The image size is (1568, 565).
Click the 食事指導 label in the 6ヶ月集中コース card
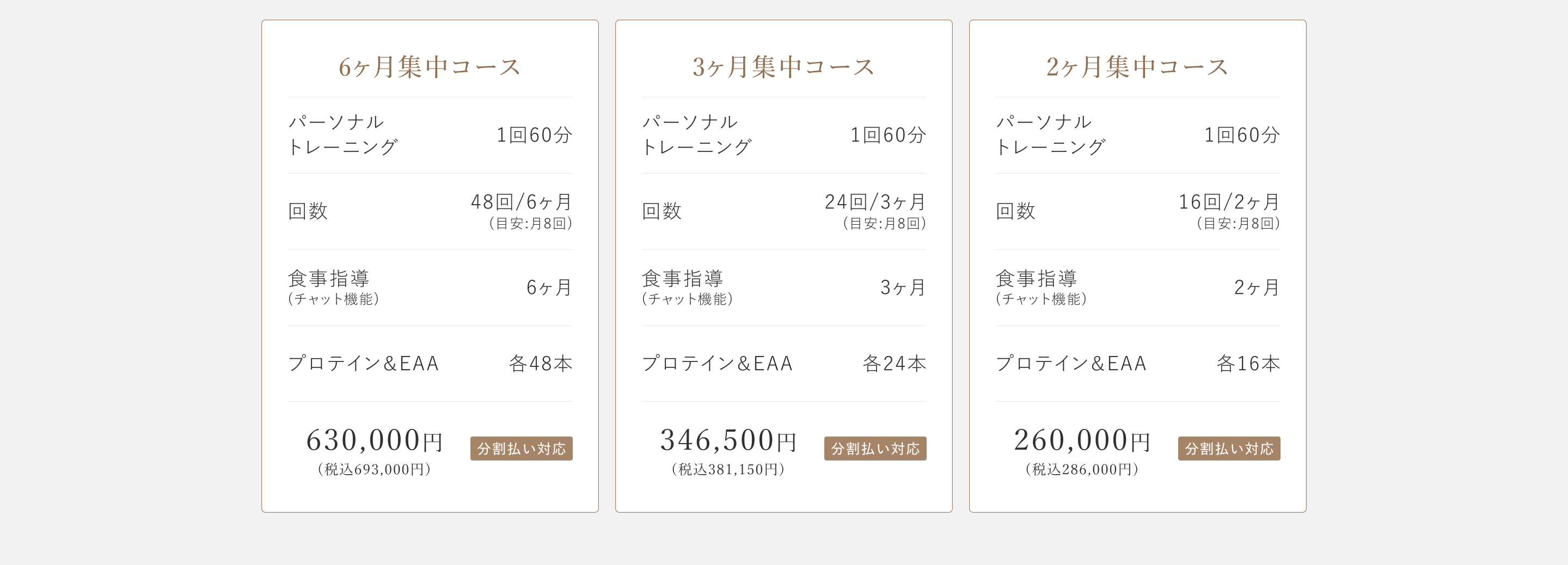(329, 279)
